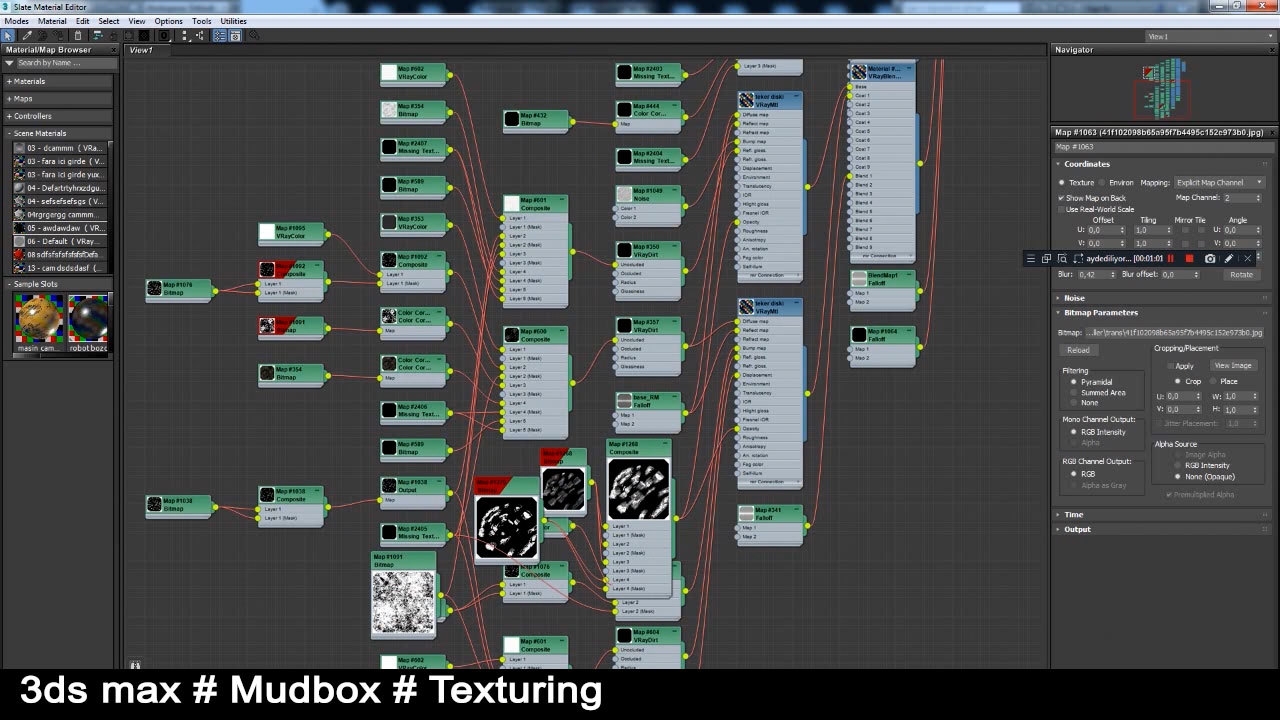The image size is (1280, 720).
Task: Click the Reload button
Action: click(1078, 350)
